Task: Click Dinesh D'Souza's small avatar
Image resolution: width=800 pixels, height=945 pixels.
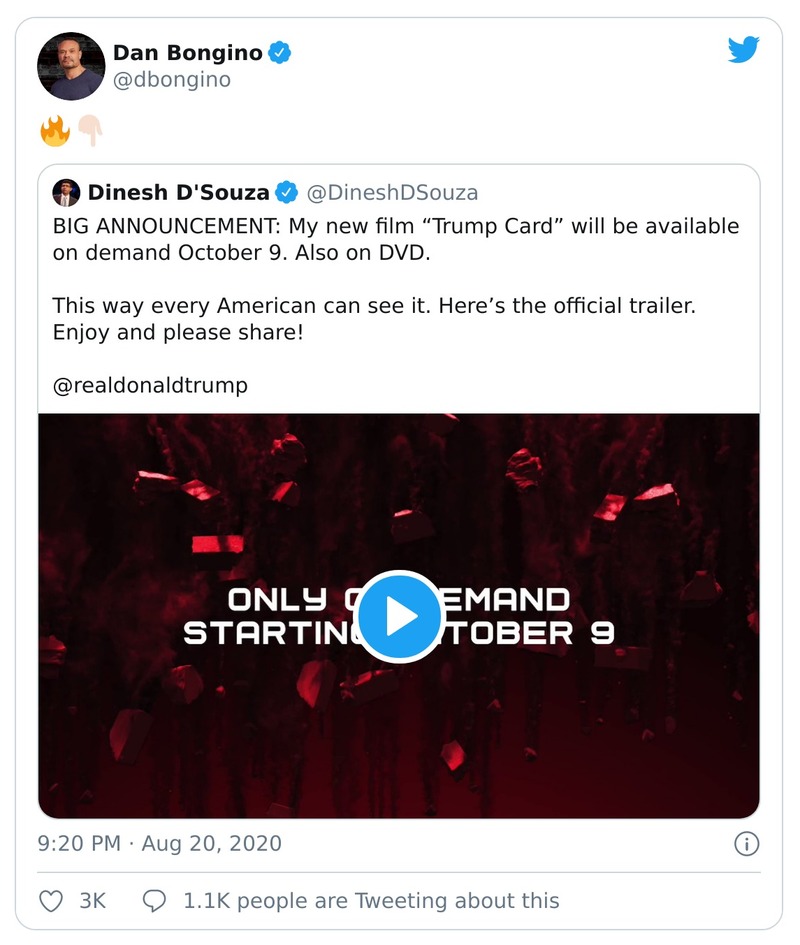Action: [65, 192]
